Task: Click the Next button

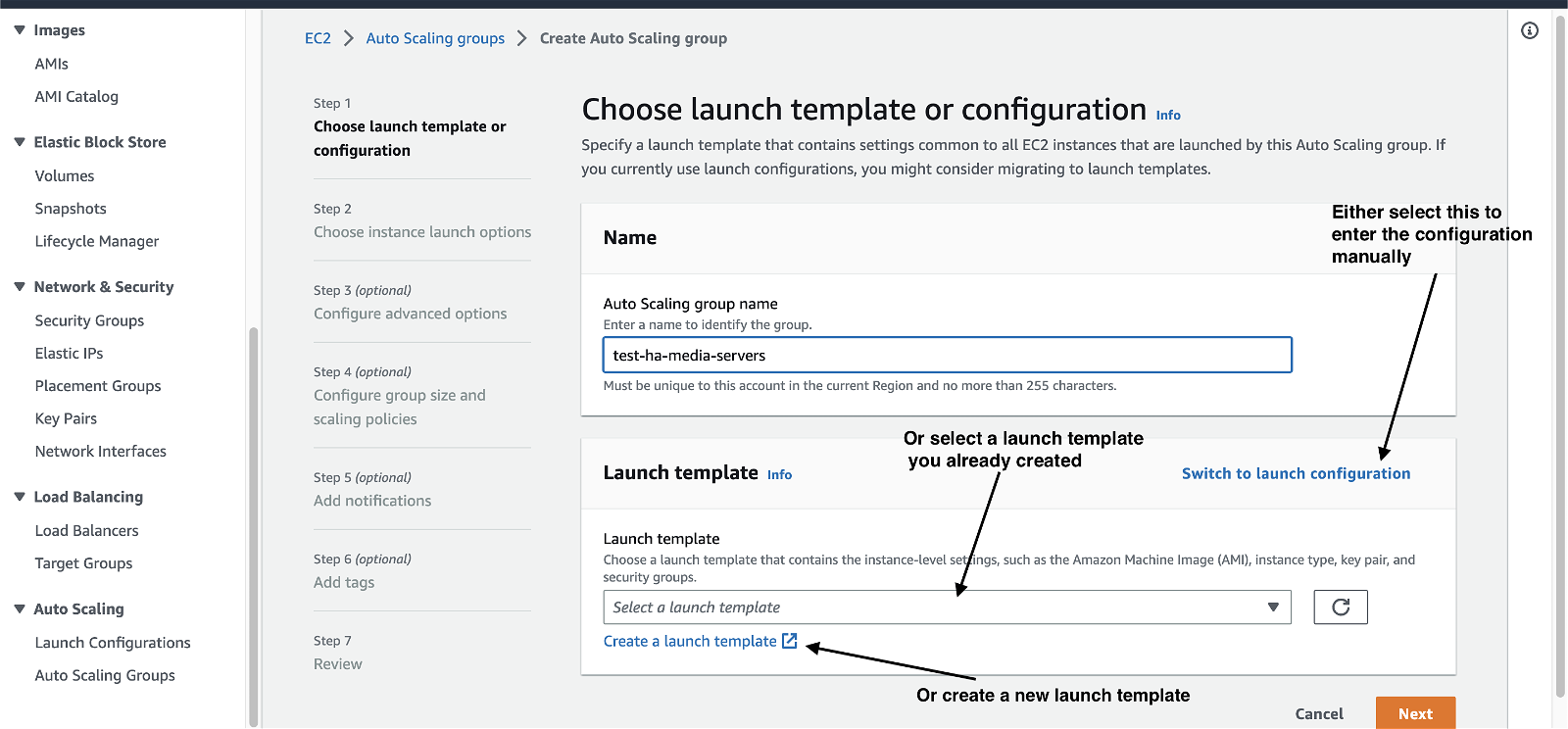Action: pos(1415,713)
